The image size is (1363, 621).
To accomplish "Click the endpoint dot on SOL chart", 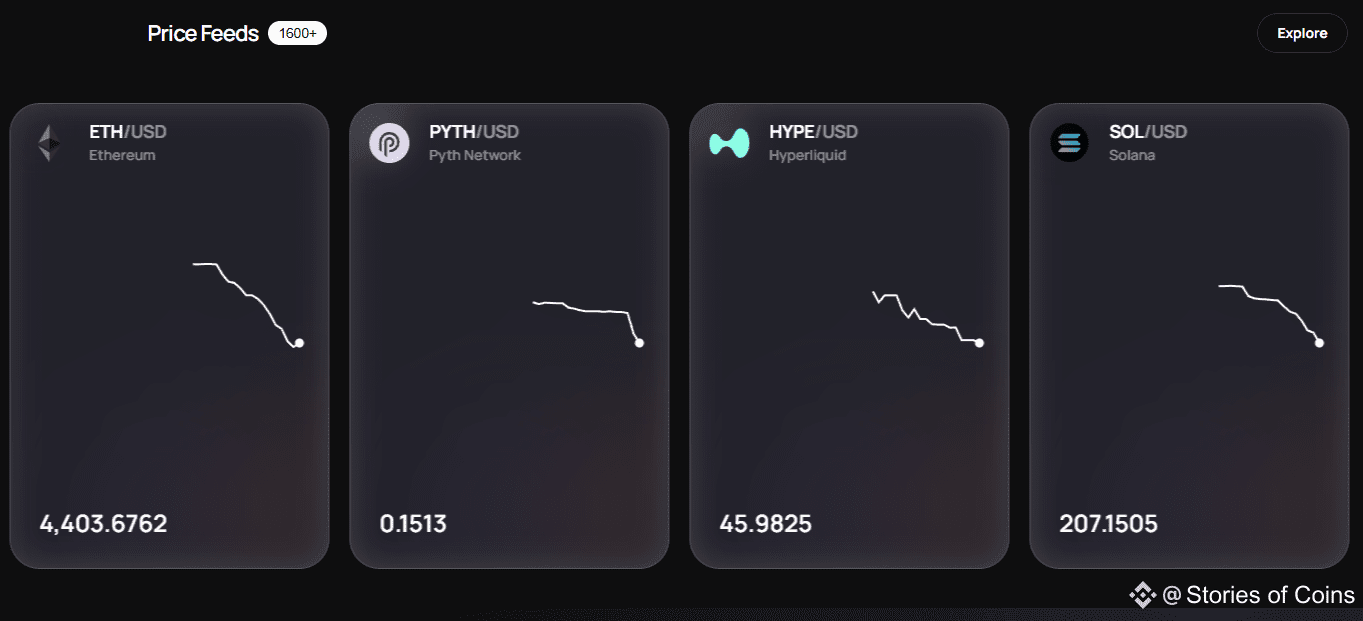I will point(1319,343).
